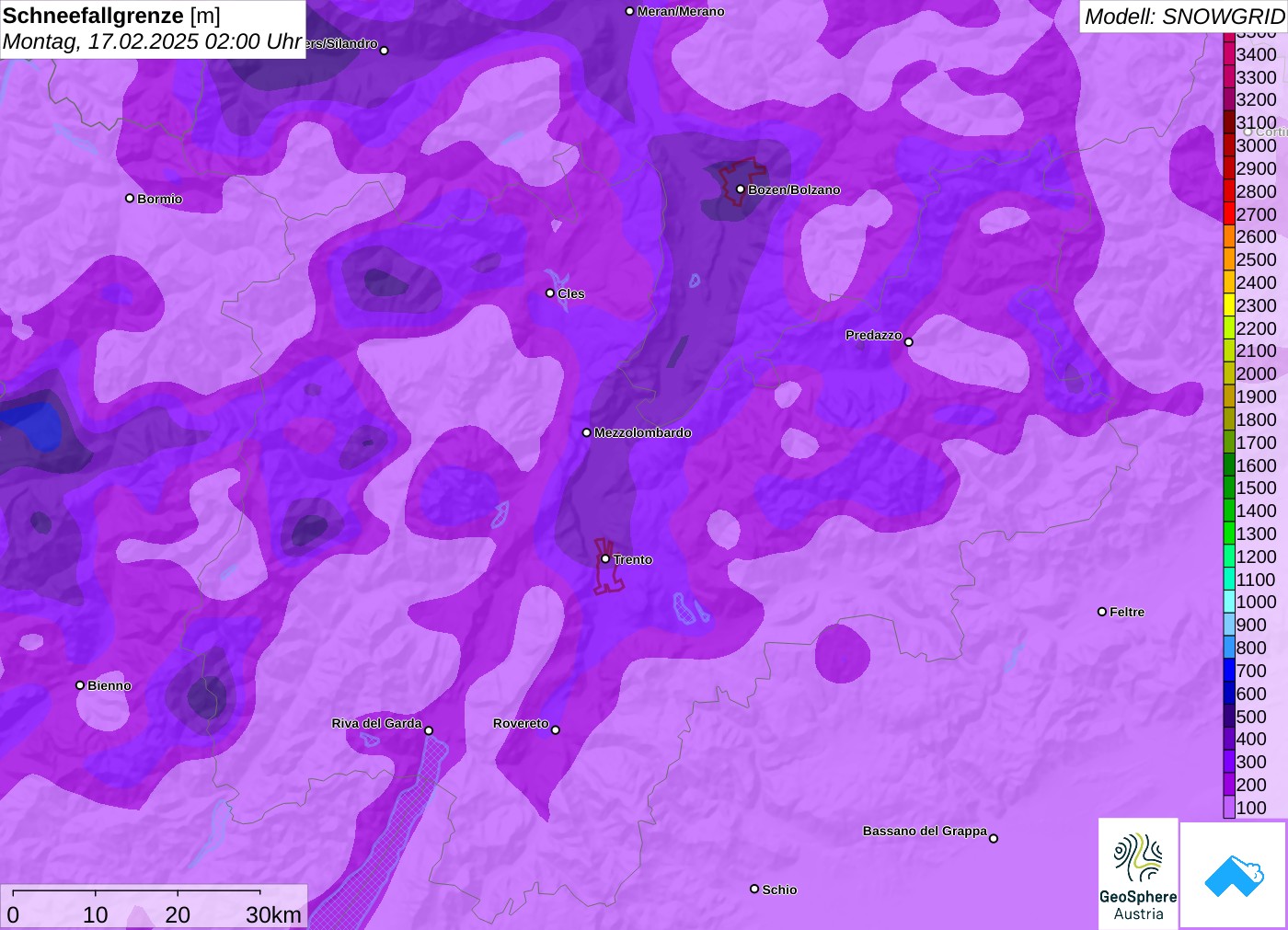Click the Riva del Garda marker
This screenshot has height=930, width=1288.
[x=429, y=731]
